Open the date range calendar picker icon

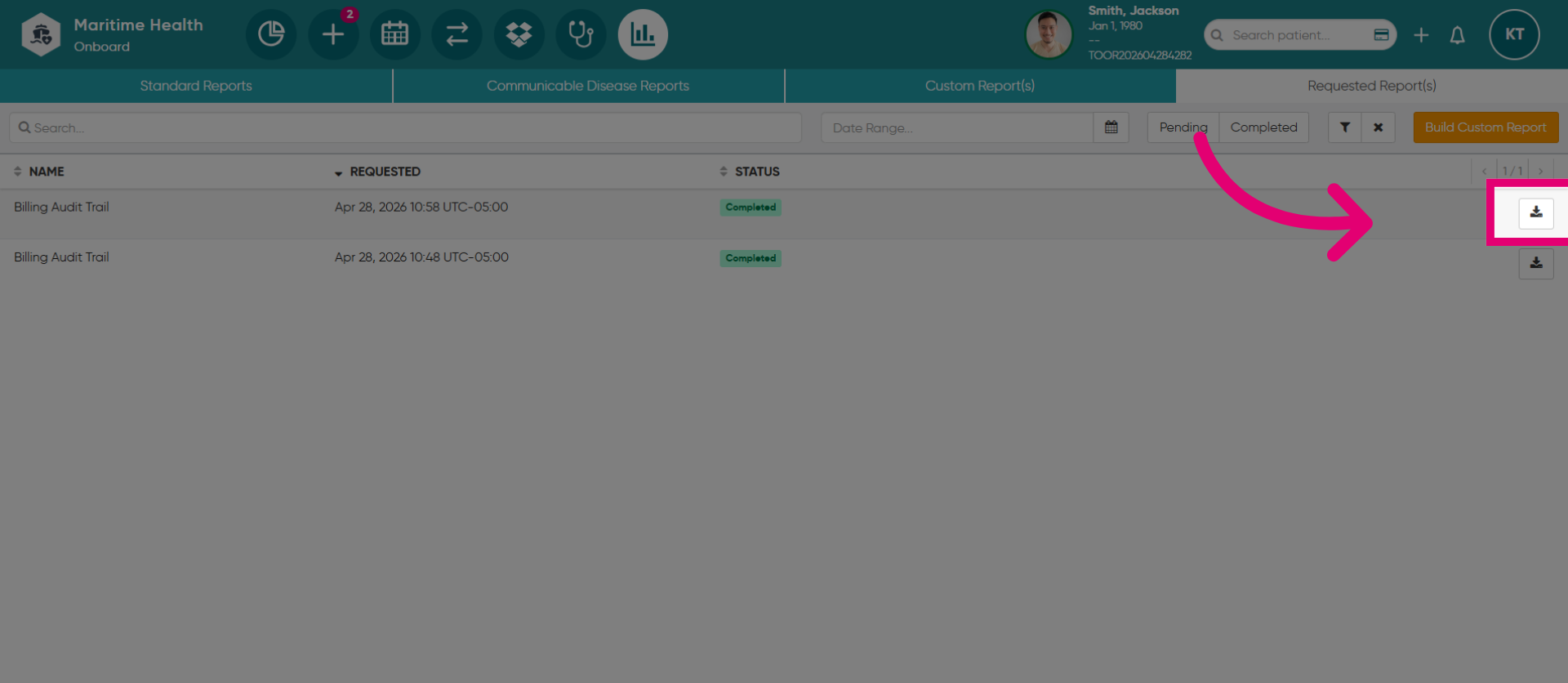(1111, 127)
